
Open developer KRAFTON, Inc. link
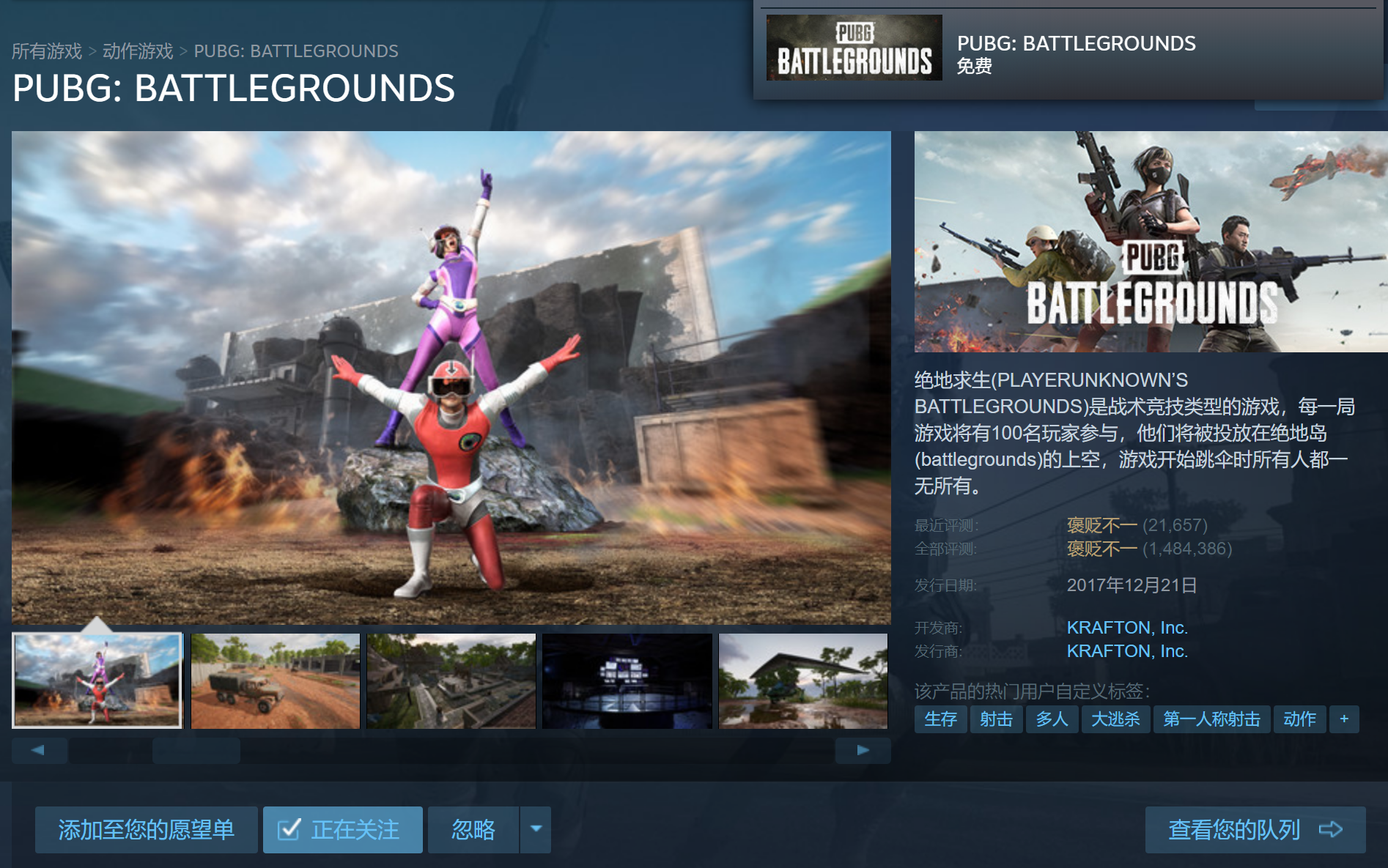[x=1127, y=628]
